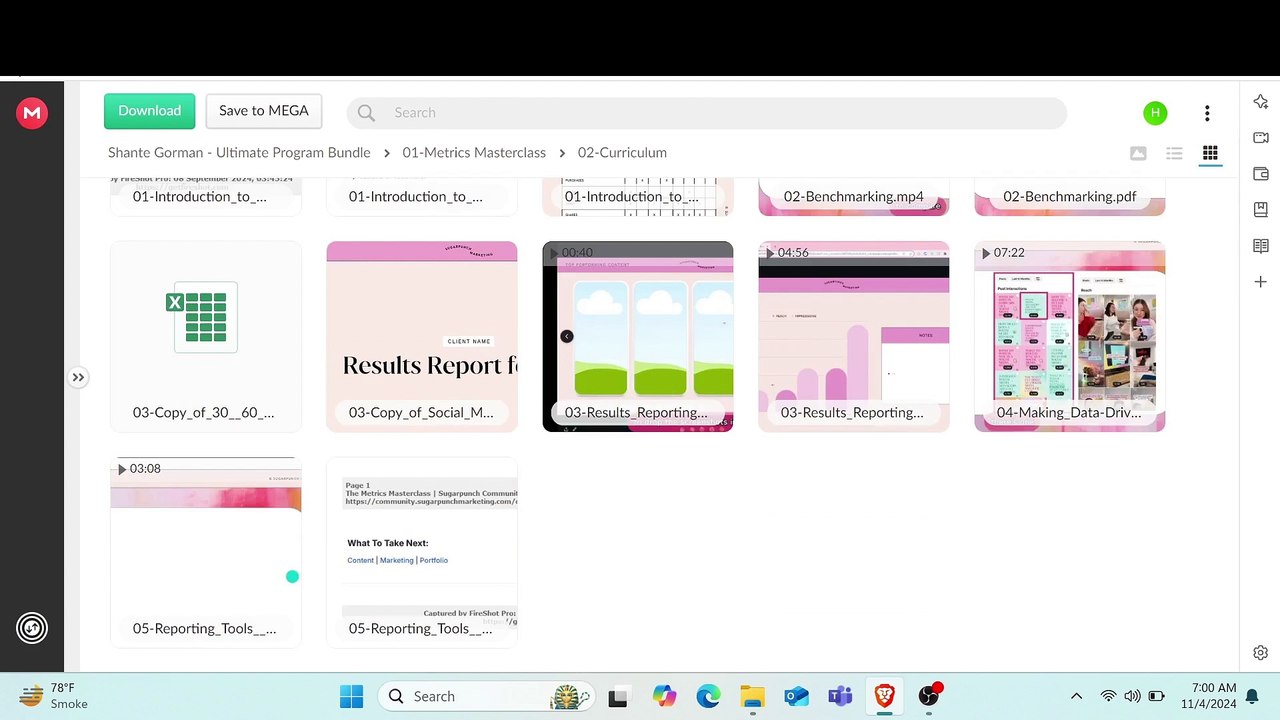Open Brave Talk video camera icon
Image resolution: width=1280 pixels, height=720 pixels.
[x=1260, y=138]
